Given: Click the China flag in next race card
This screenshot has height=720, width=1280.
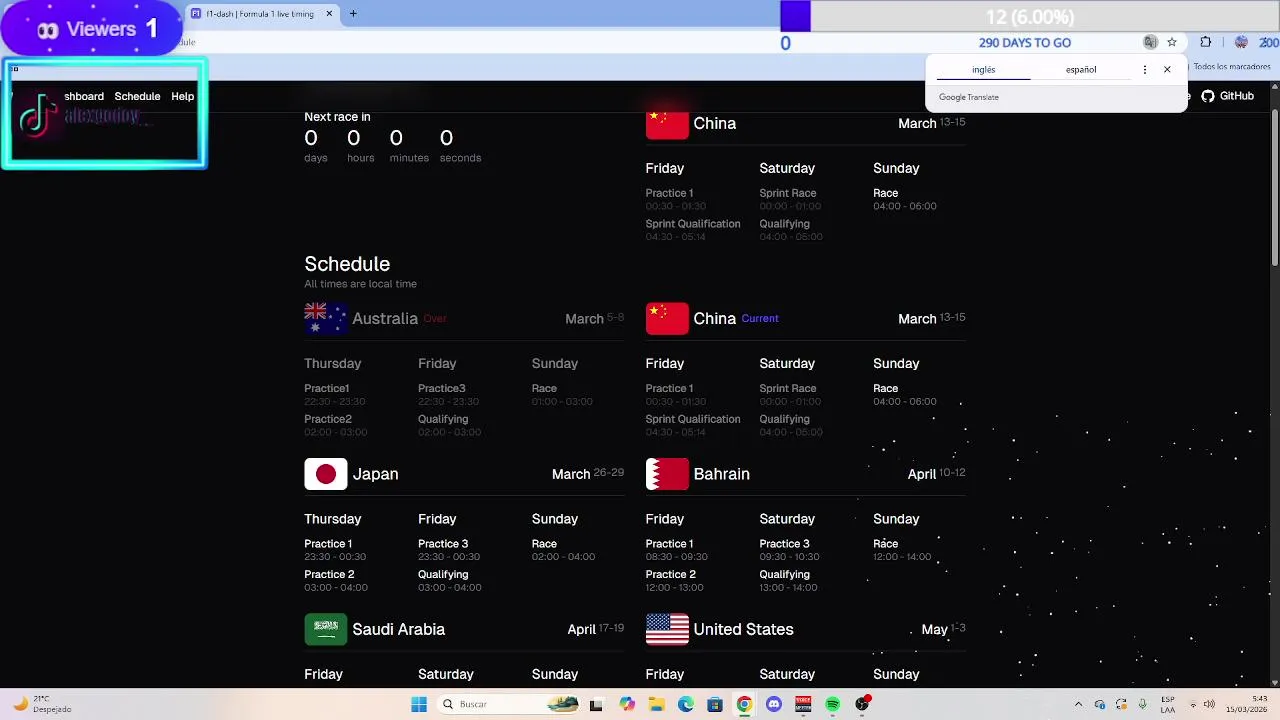Looking at the screenshot, I should (667, 124).
